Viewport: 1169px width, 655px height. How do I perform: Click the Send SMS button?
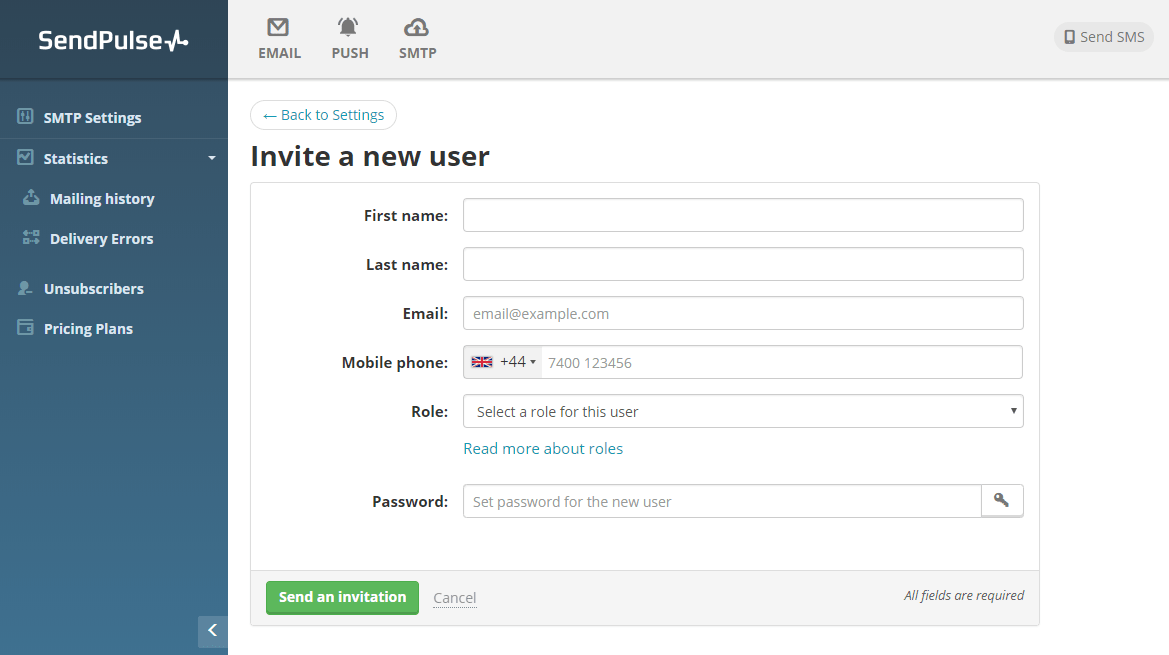(x=1104, y=37)
